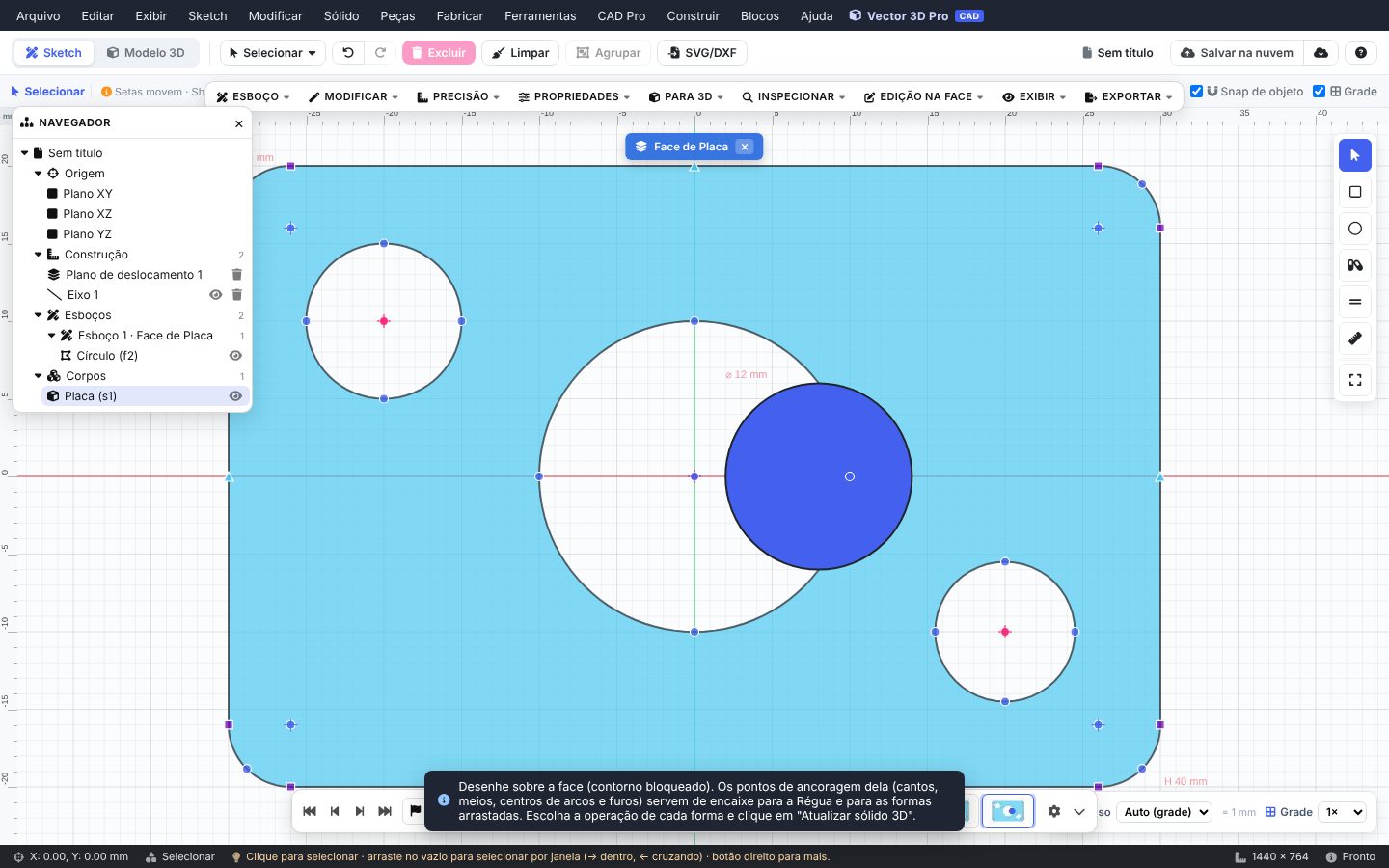Open the settings gear in bottom bar
The height and width of the screenshot is (868, 1389).
coord(1054,812)
